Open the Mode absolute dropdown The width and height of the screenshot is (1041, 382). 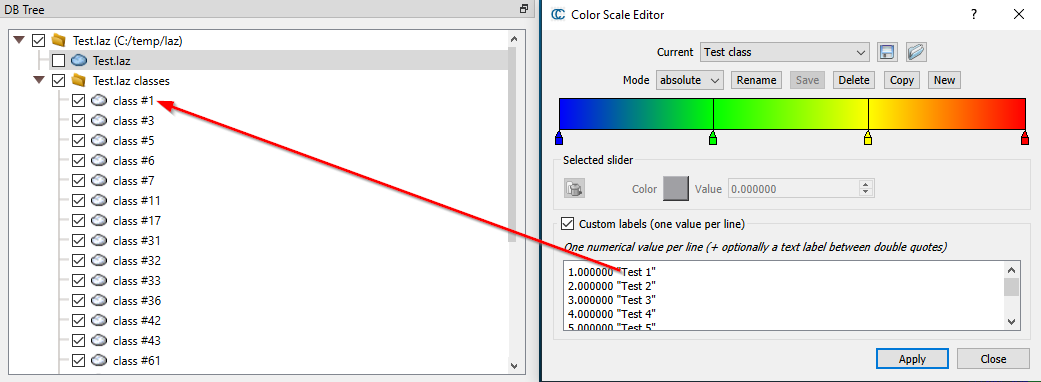(690, 80)
